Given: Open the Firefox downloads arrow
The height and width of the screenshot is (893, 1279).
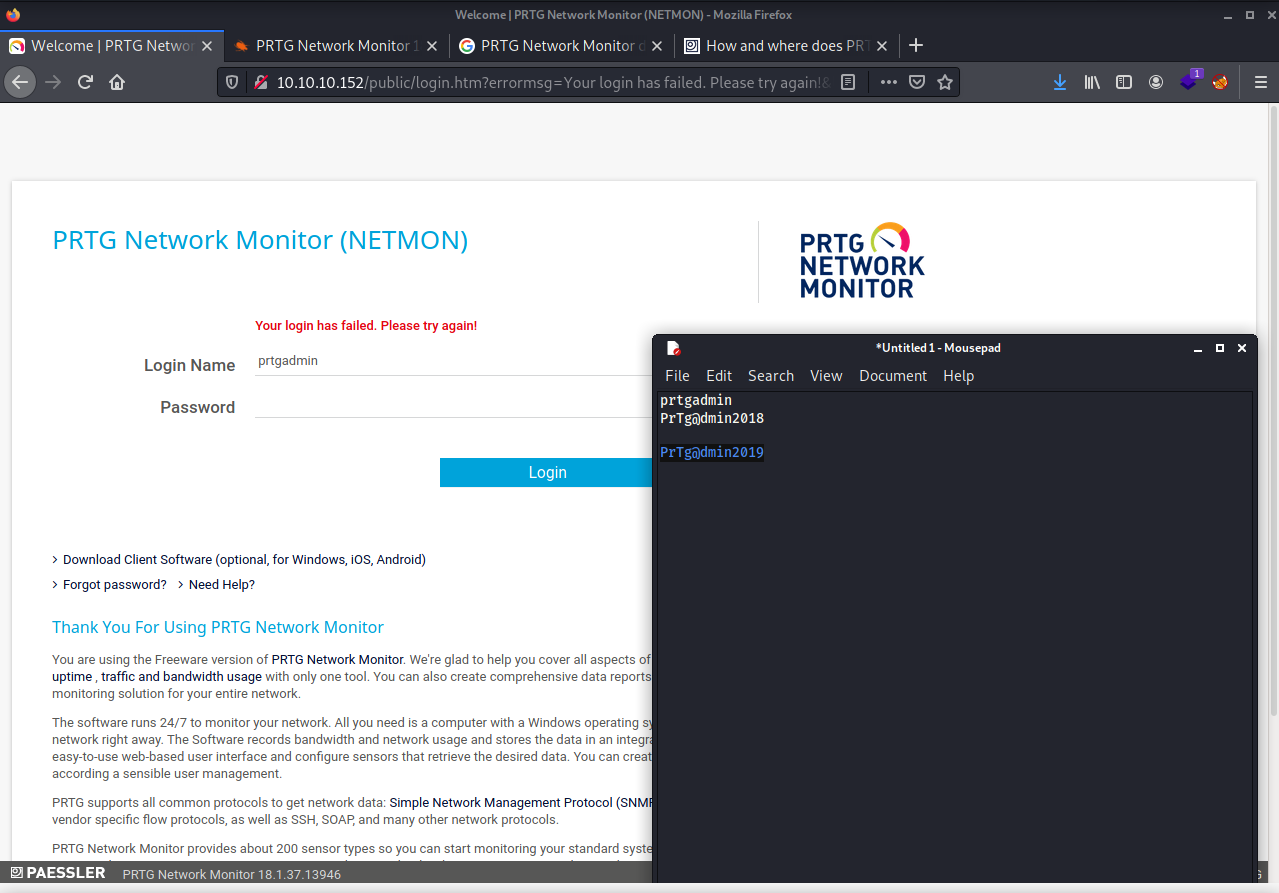Looking at the screenshot, I should coord(1060,82).
